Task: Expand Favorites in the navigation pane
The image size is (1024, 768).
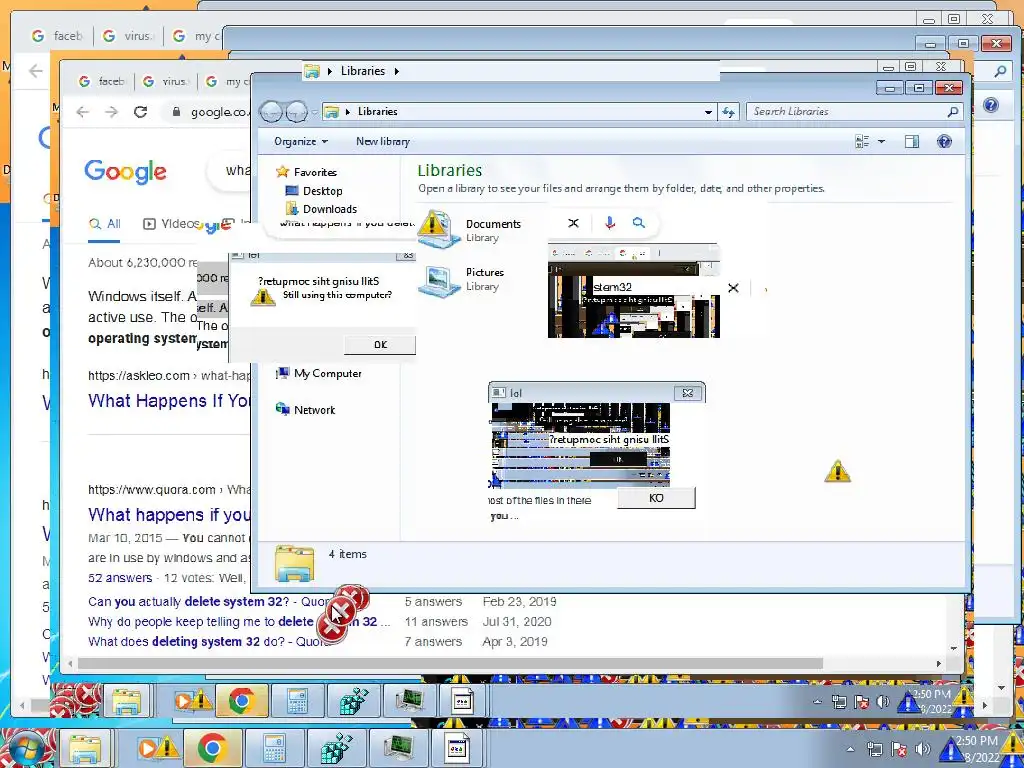Action: pos(307,172)
